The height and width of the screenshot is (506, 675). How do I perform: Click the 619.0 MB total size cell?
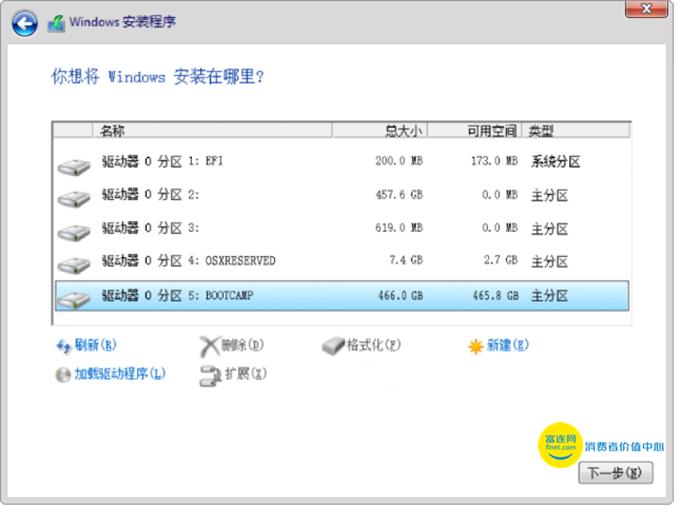pos(399,227)
